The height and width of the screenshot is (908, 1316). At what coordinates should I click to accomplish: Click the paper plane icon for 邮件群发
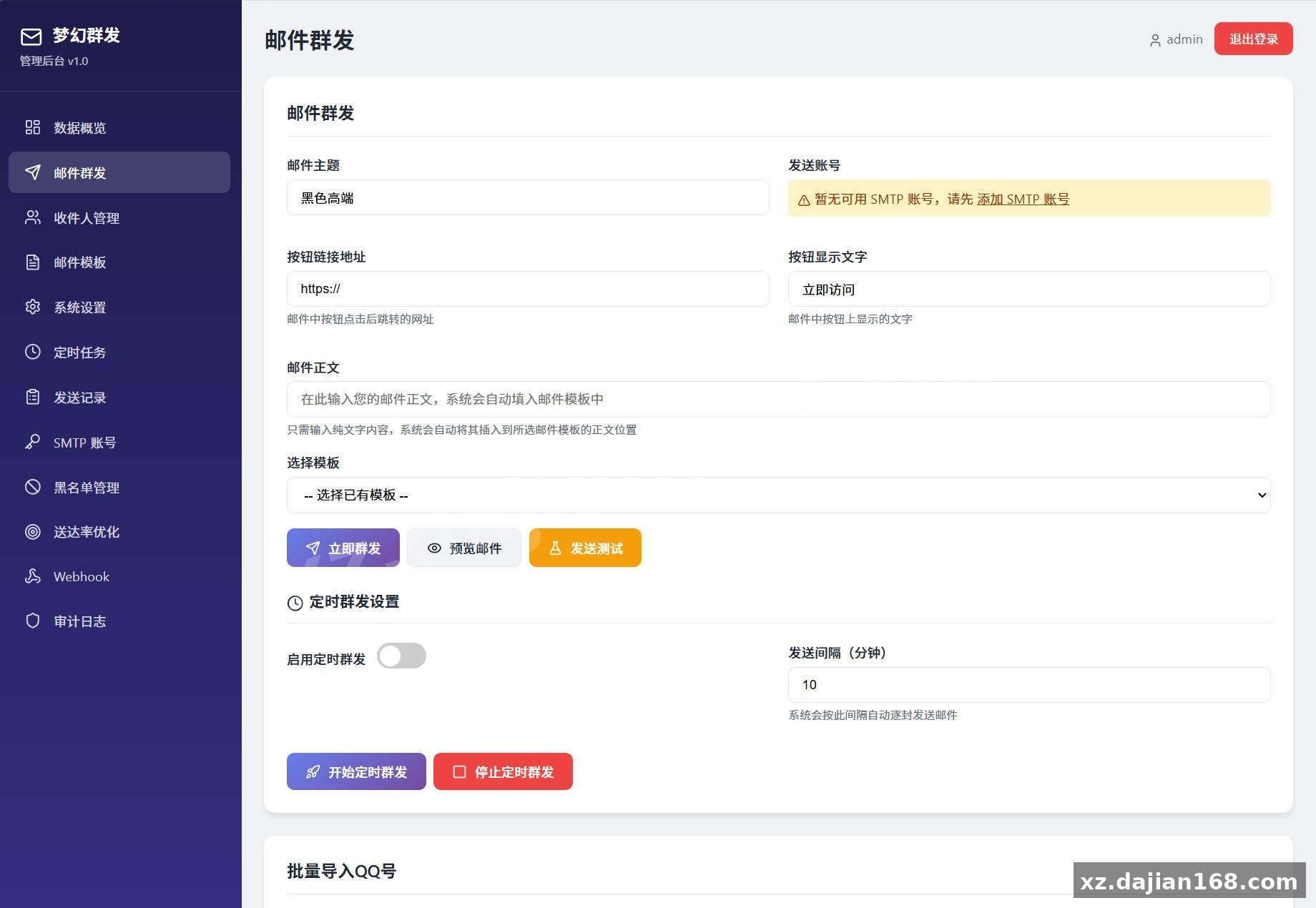(x=33, y=172)
